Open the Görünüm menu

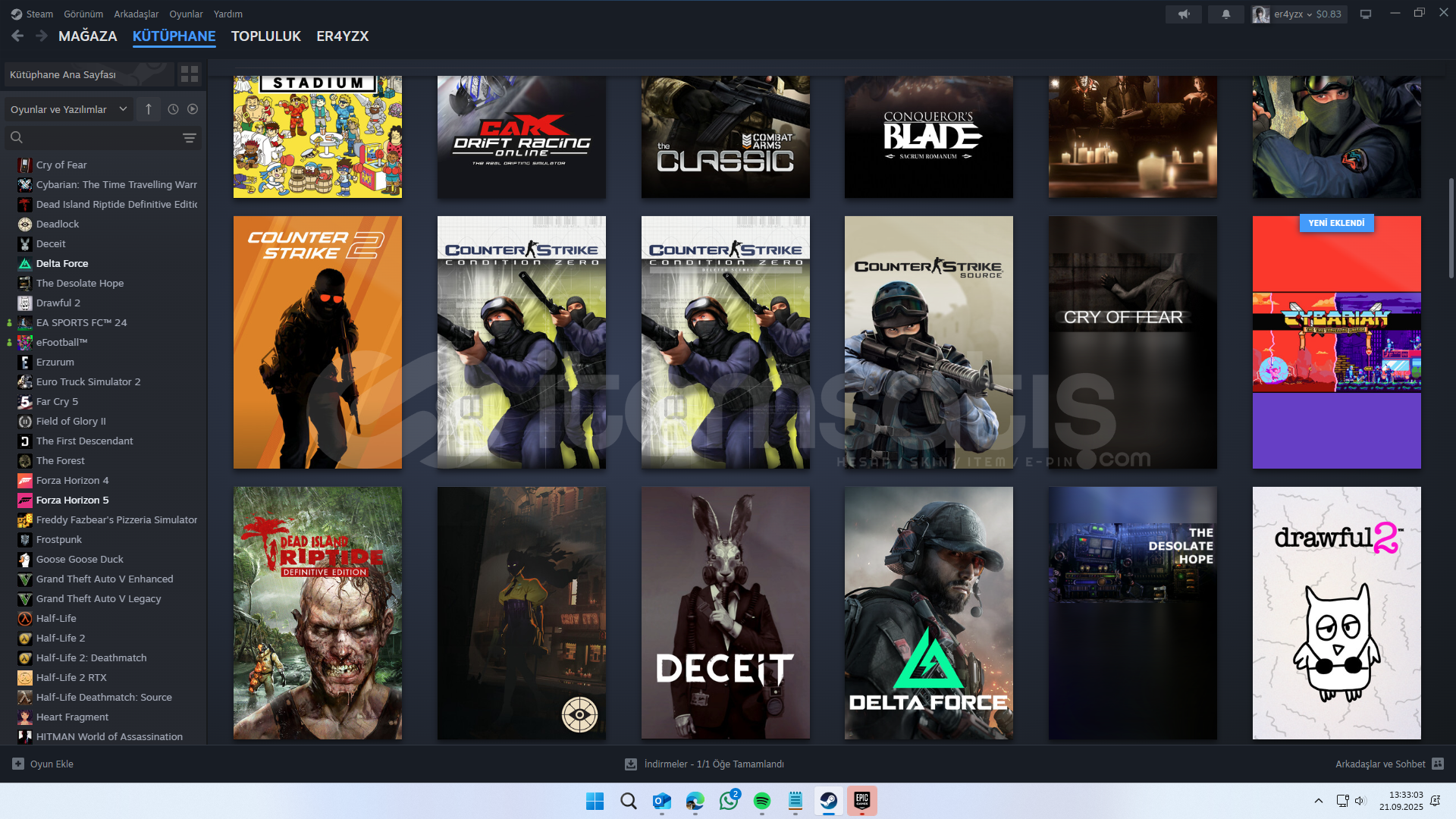83,14
